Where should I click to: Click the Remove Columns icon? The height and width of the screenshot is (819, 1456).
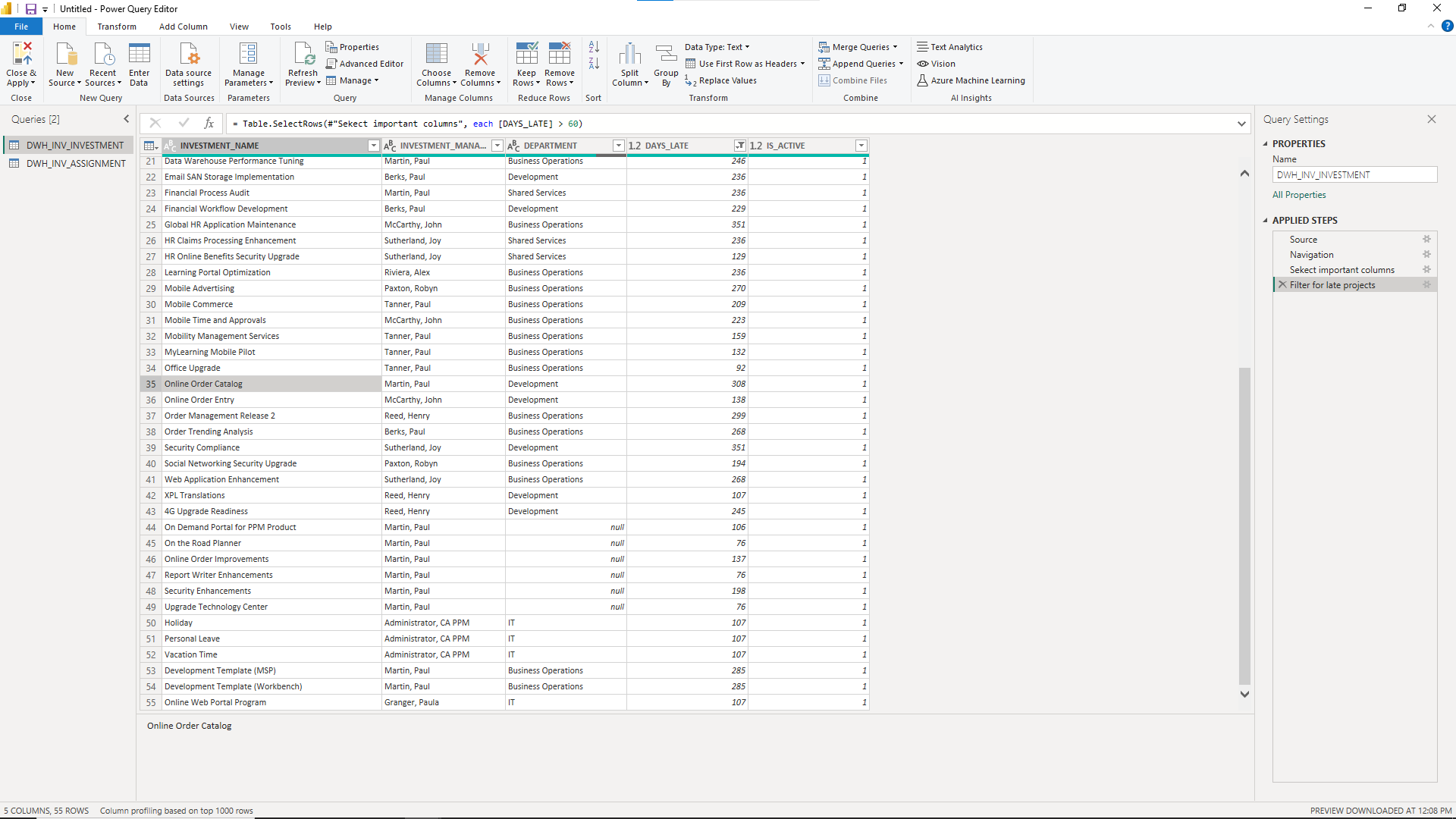tap(480, 53)
